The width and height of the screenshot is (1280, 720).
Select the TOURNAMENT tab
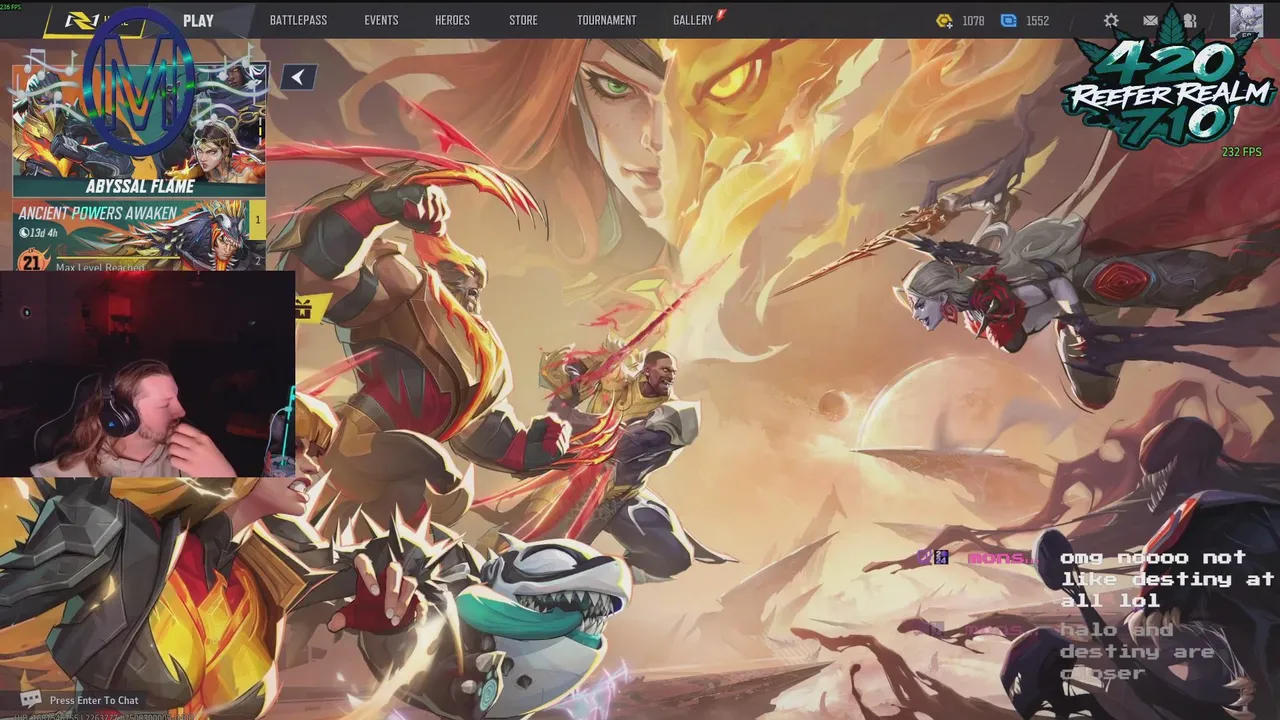pos(606,20)
